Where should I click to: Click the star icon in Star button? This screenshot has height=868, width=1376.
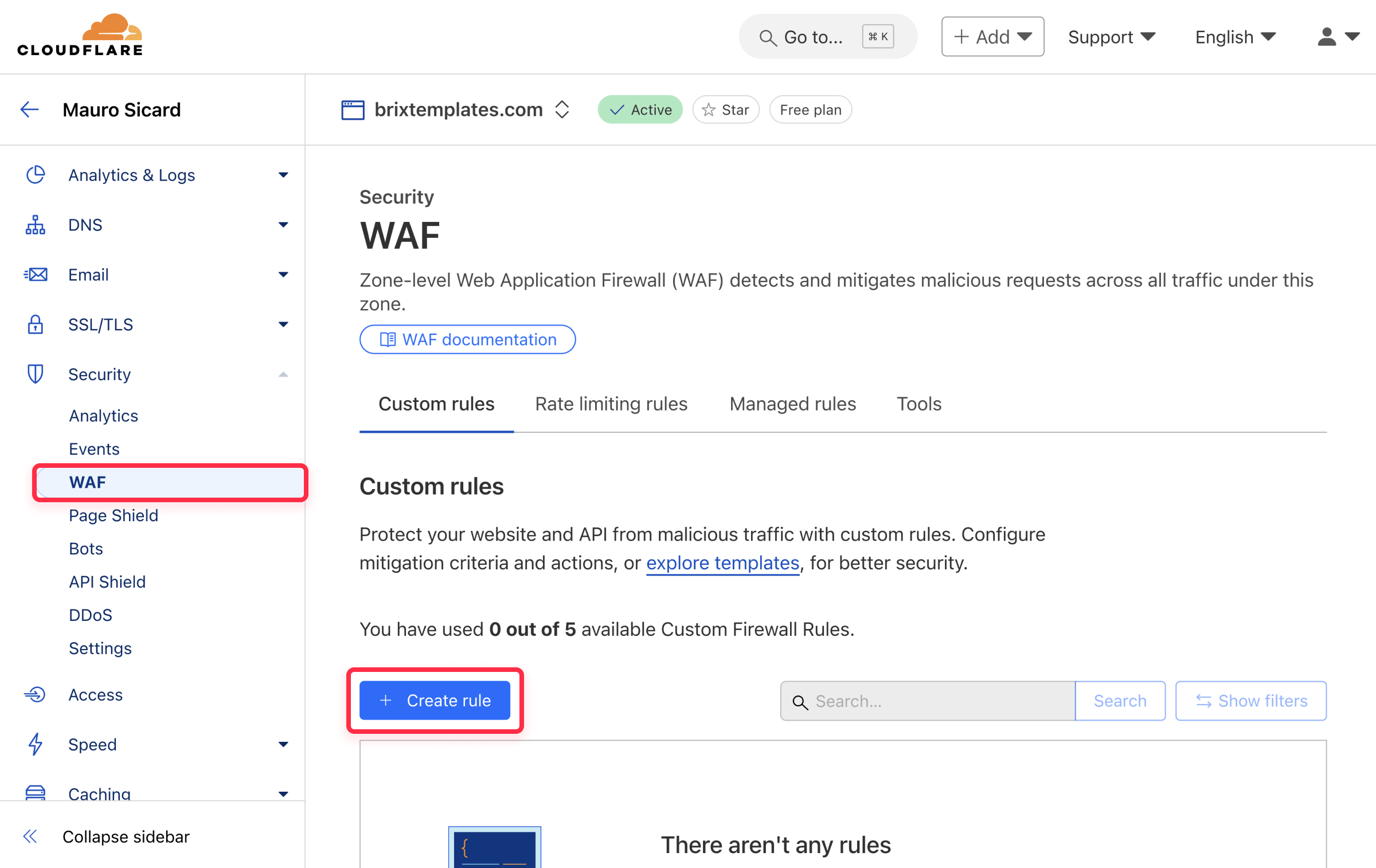(x=709, y=110)
